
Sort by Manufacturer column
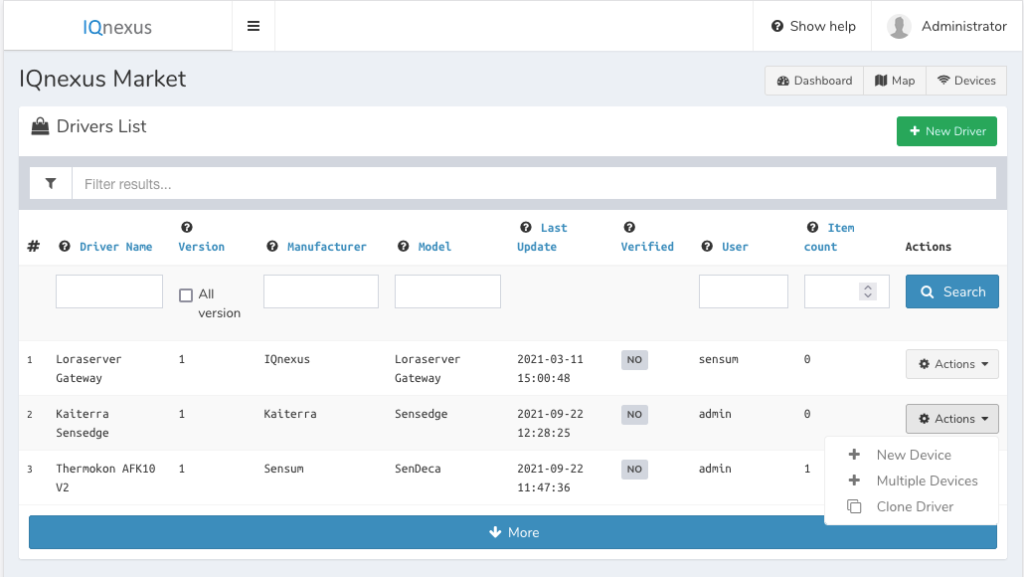(327, 247)
